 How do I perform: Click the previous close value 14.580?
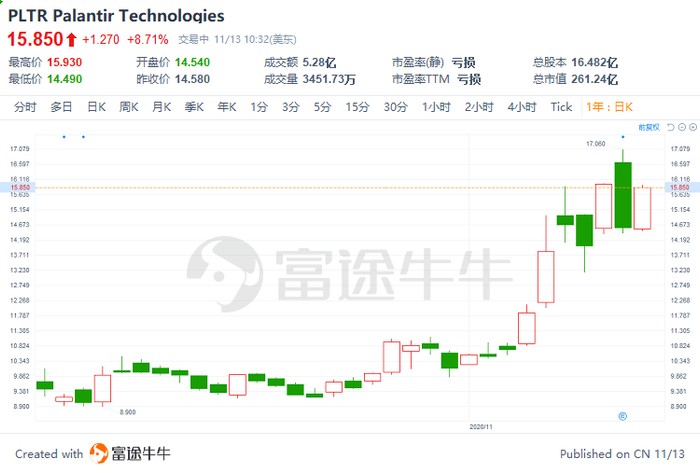[192, 79]
